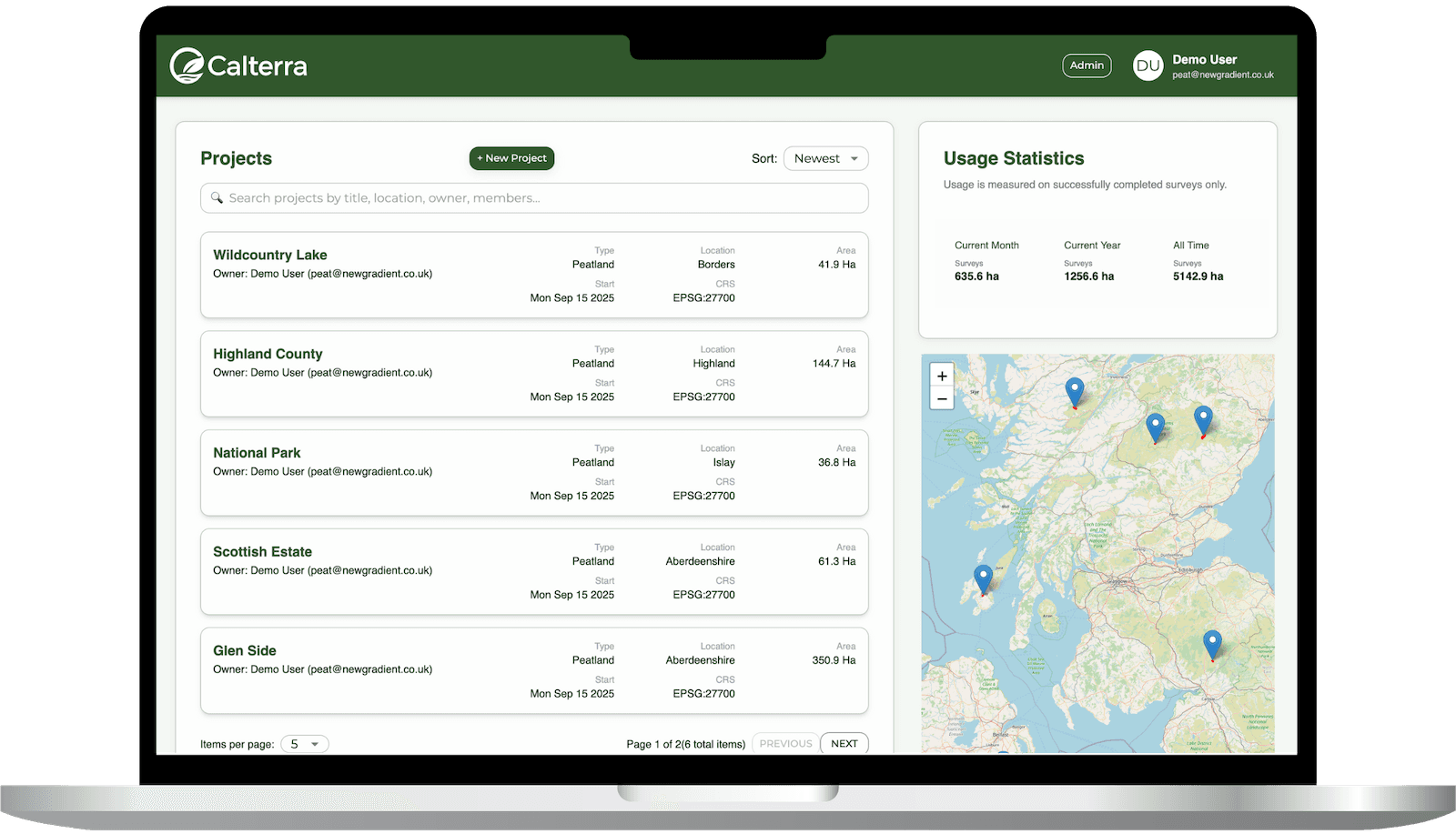This screenshot has width=1456, height=834.
Task: Open the Scottish Estate project card
Action: (x=534, y=571)
